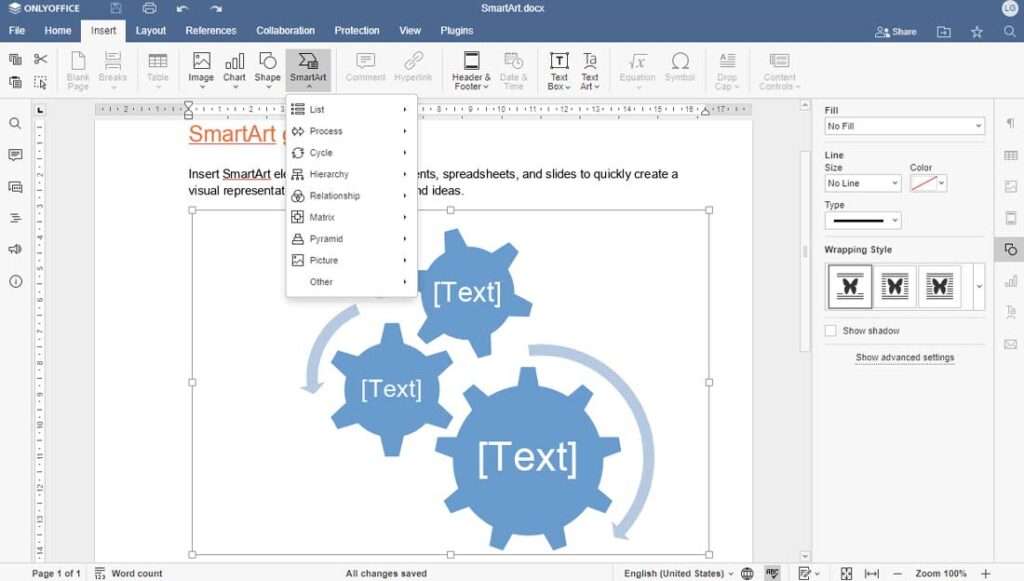
Task: Open the References tab
Action: pos(211,31)
